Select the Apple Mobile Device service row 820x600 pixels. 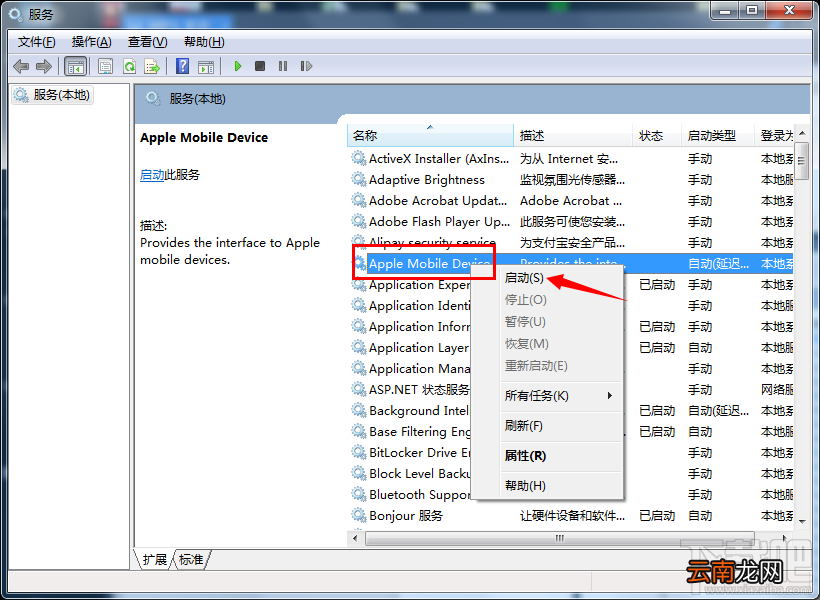(x=572, y=264)
